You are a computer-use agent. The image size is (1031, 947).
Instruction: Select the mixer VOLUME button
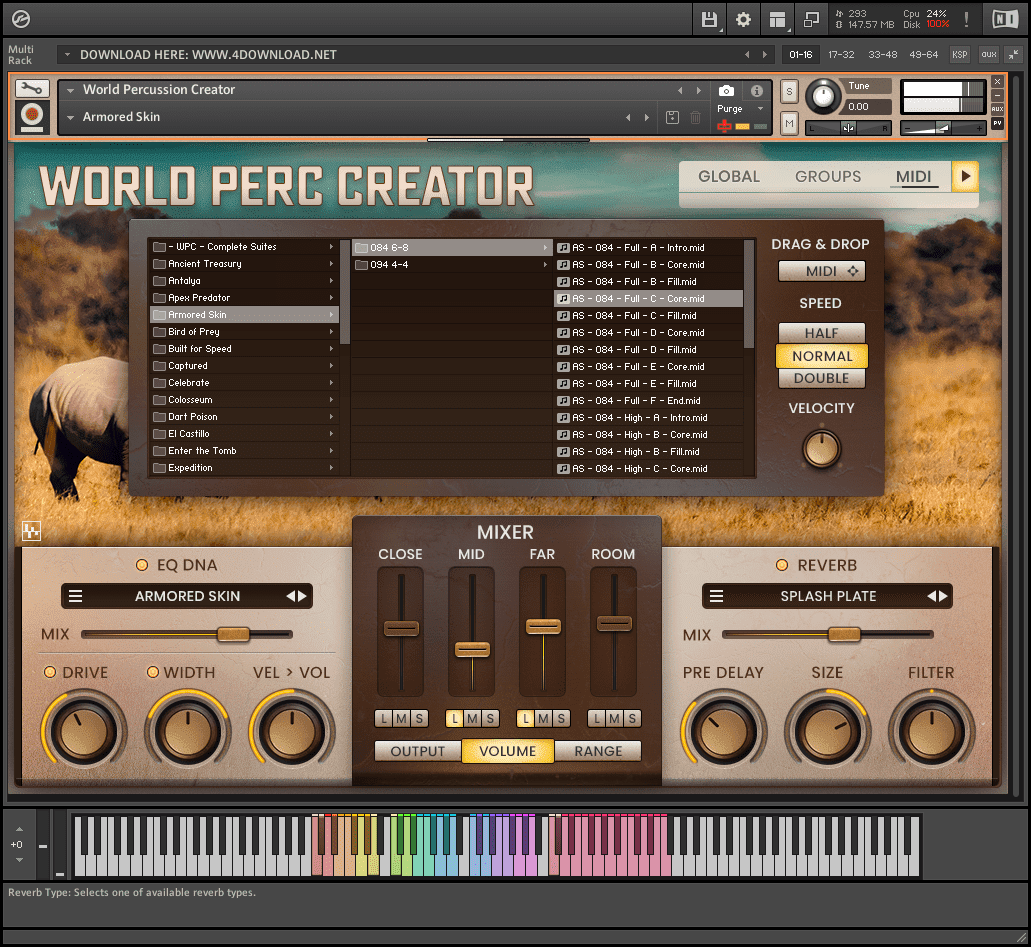(x=508, y=751)
